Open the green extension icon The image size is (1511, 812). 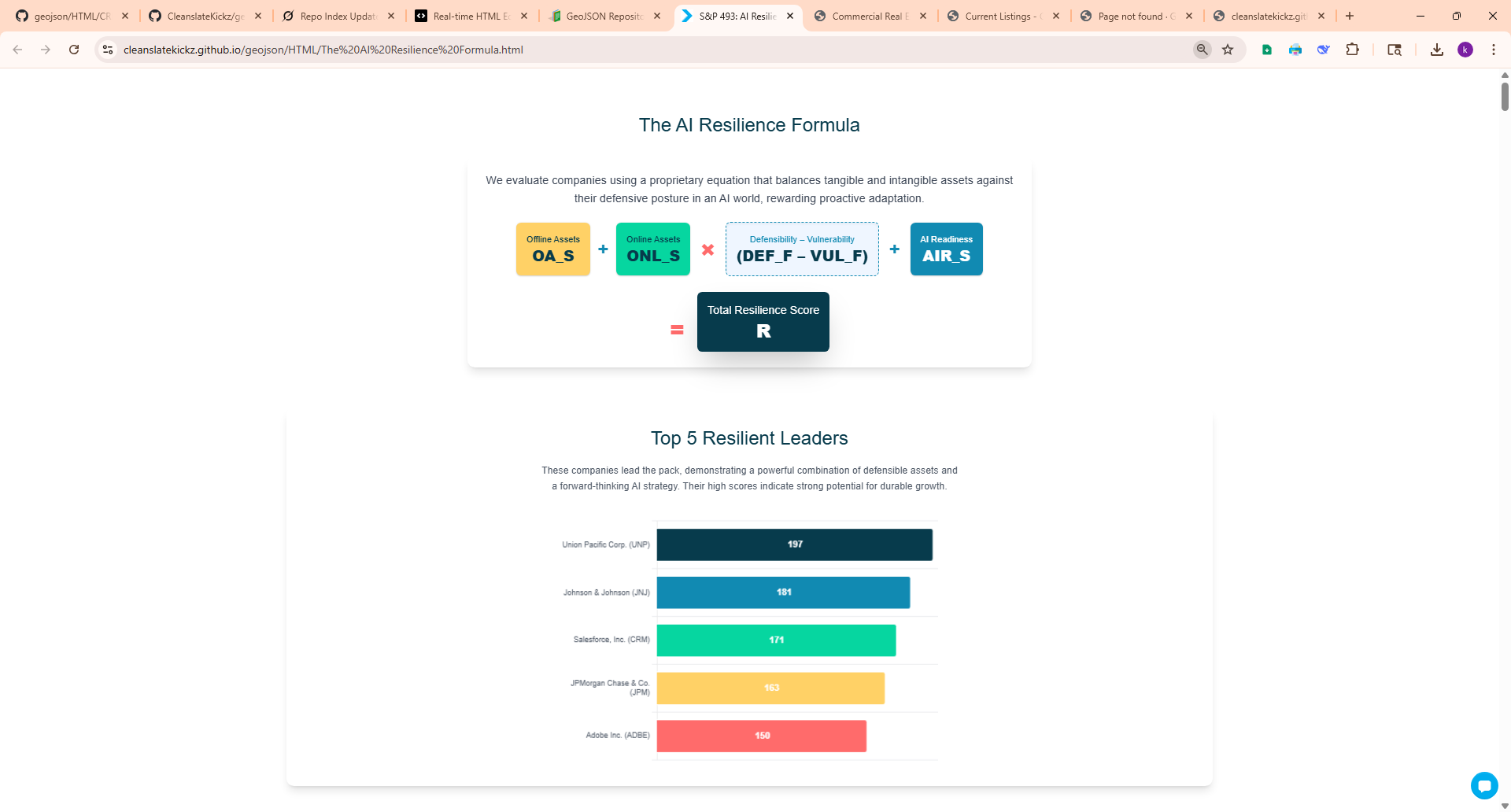(1267, 50)
